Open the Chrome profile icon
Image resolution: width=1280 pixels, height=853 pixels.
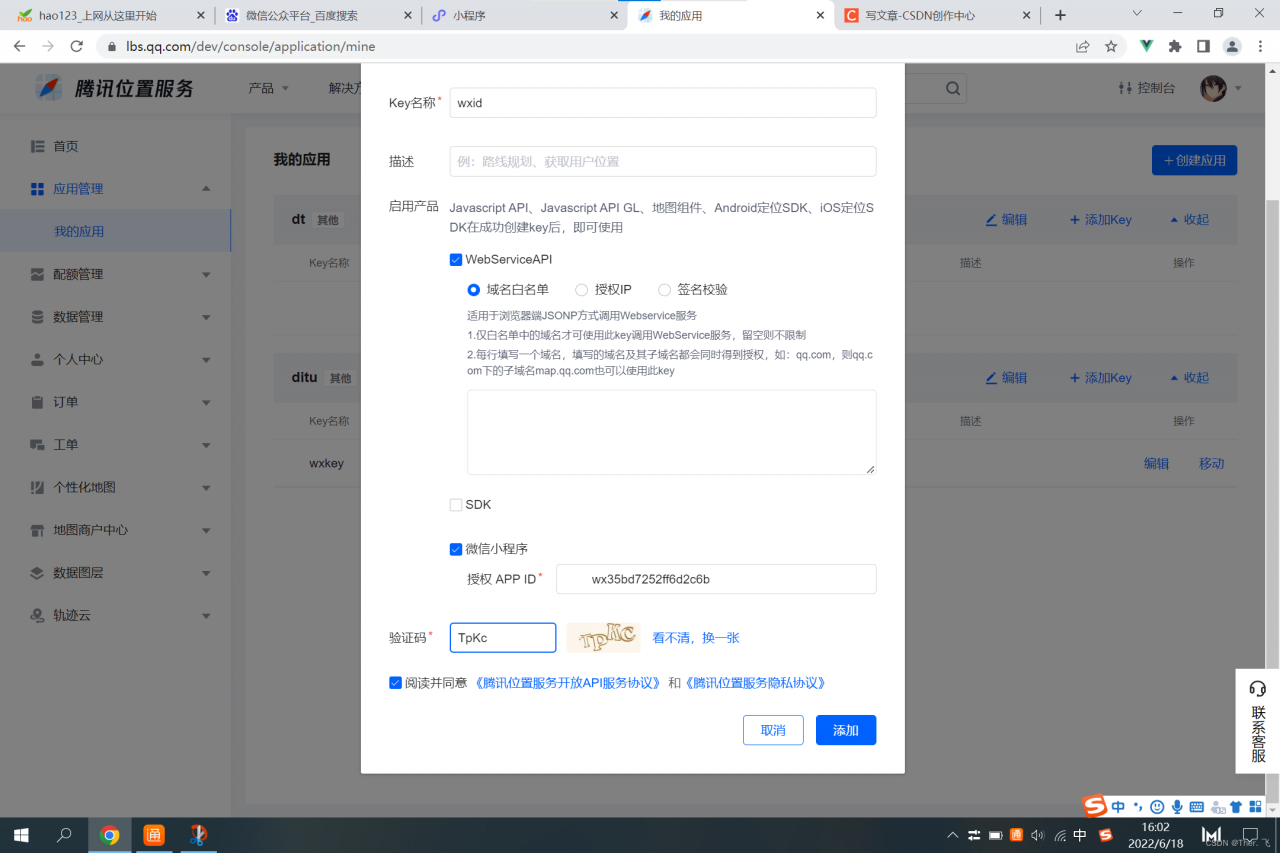click(x=1232, y=46)
